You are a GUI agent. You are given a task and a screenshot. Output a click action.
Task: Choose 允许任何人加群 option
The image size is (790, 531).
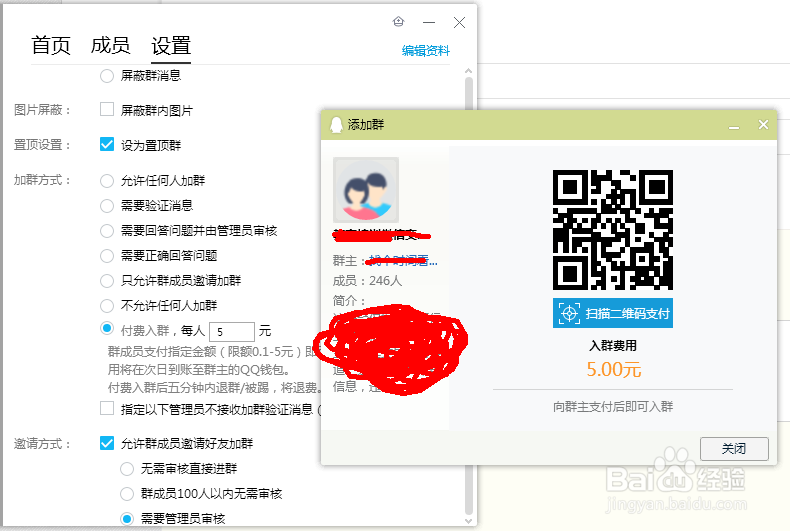[x=106, y=180]
